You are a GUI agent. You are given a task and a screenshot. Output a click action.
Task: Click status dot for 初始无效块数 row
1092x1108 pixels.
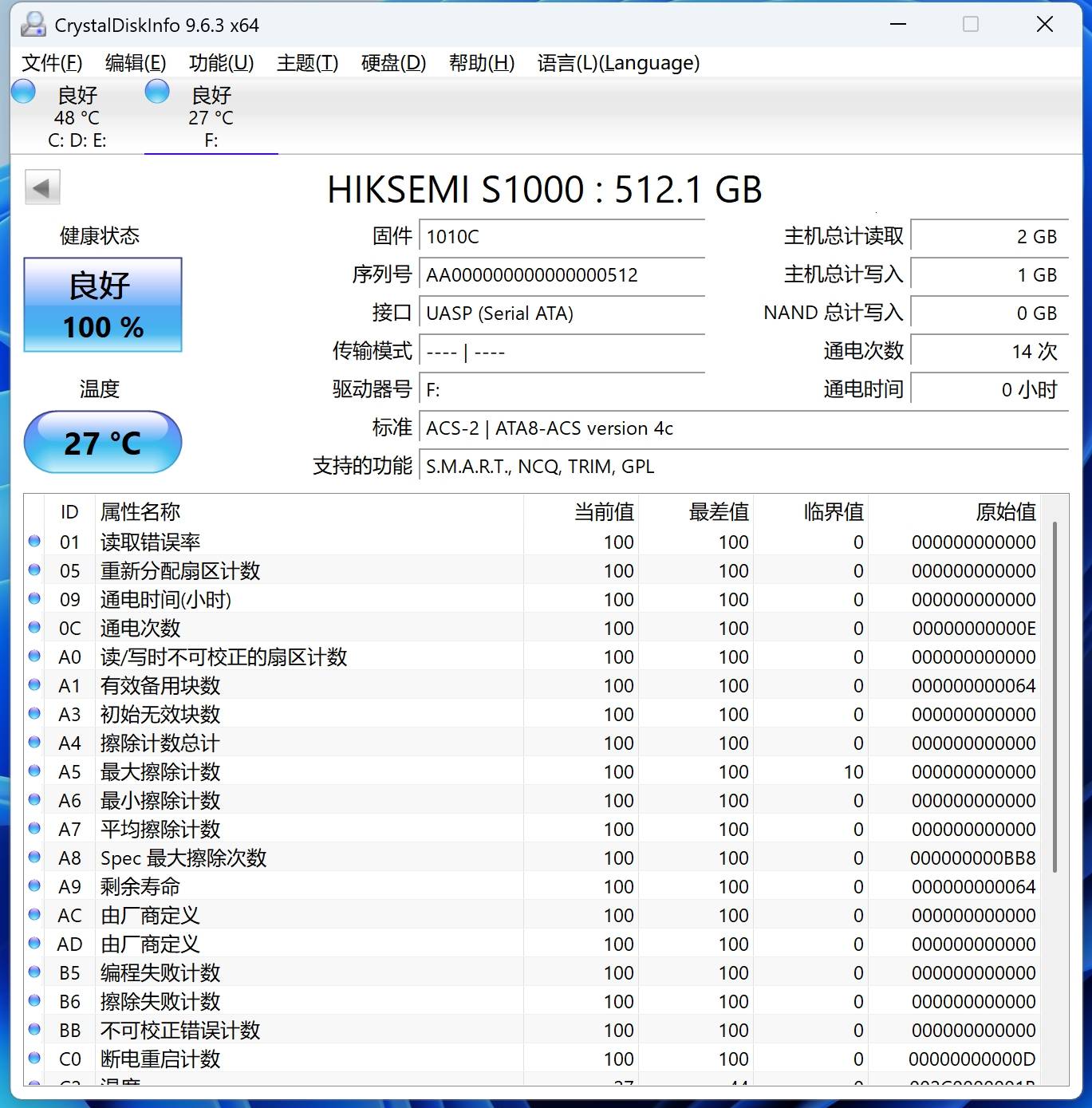(34, 713)
